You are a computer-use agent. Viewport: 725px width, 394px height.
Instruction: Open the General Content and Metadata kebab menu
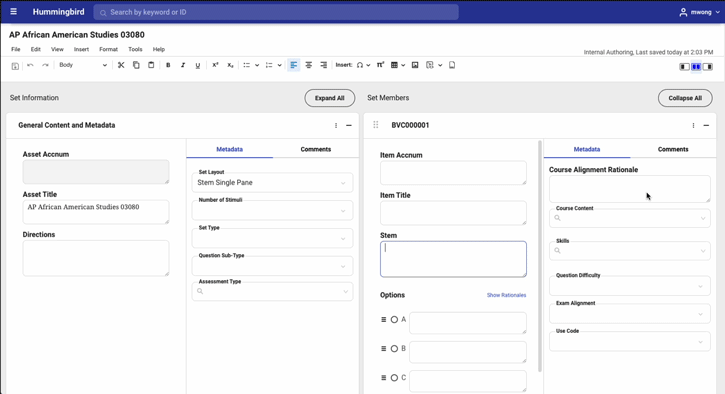[336, 125]
